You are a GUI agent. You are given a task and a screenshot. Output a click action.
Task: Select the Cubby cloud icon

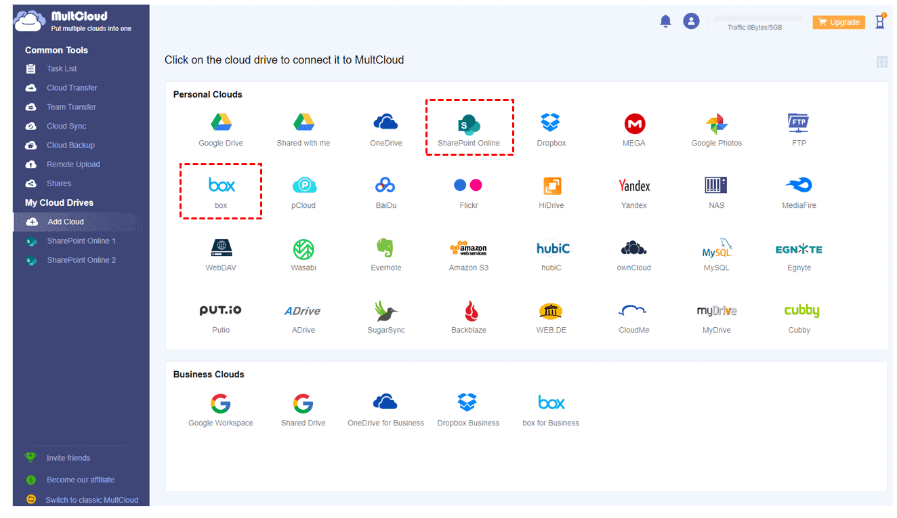pyautogui.click(x=801, y=310)
